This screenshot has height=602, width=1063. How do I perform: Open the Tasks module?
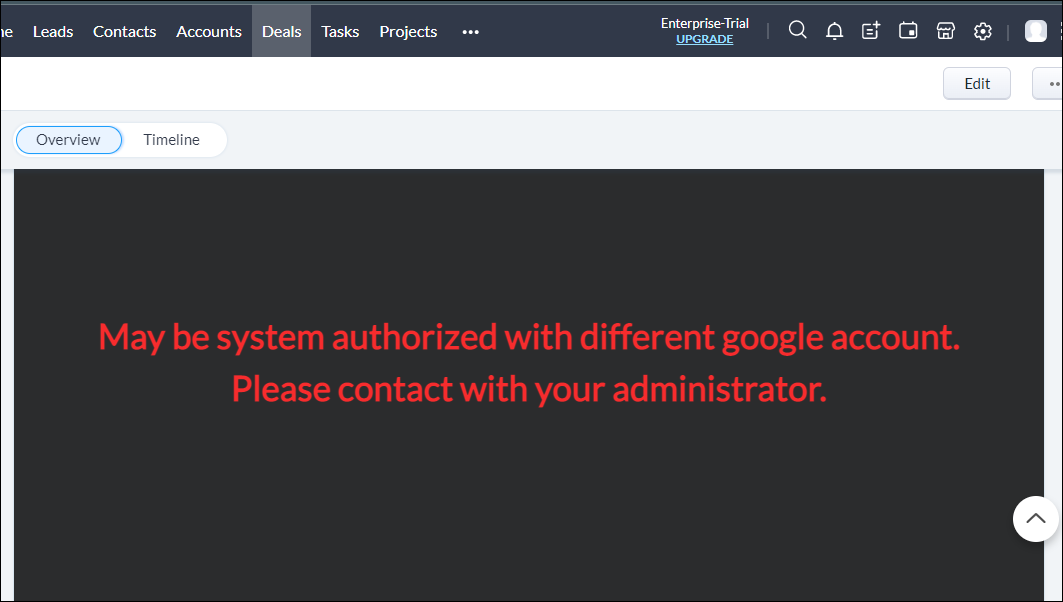tap(340, 31)
